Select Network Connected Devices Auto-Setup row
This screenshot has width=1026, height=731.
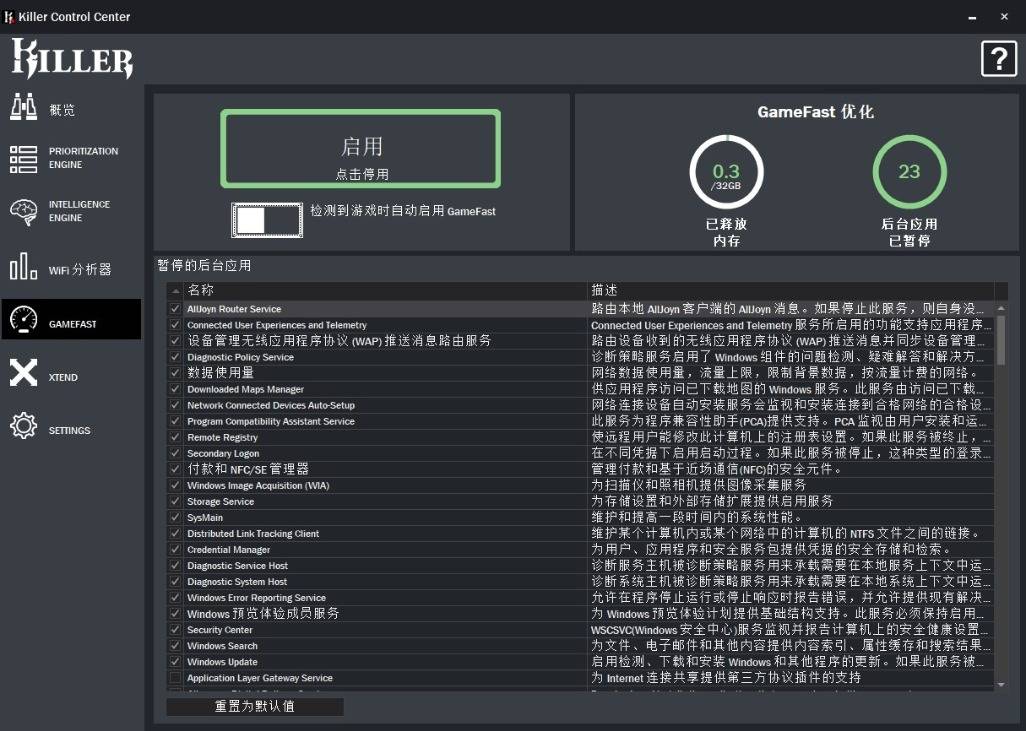pos(580,405)
